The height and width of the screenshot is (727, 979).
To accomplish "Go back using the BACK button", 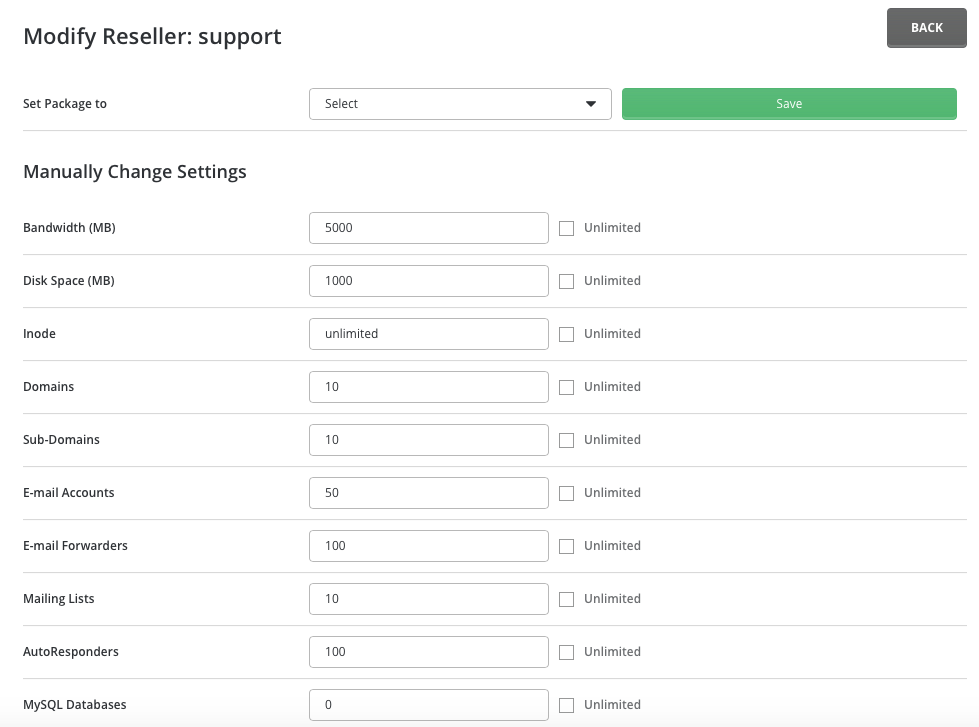I will 927,27.
